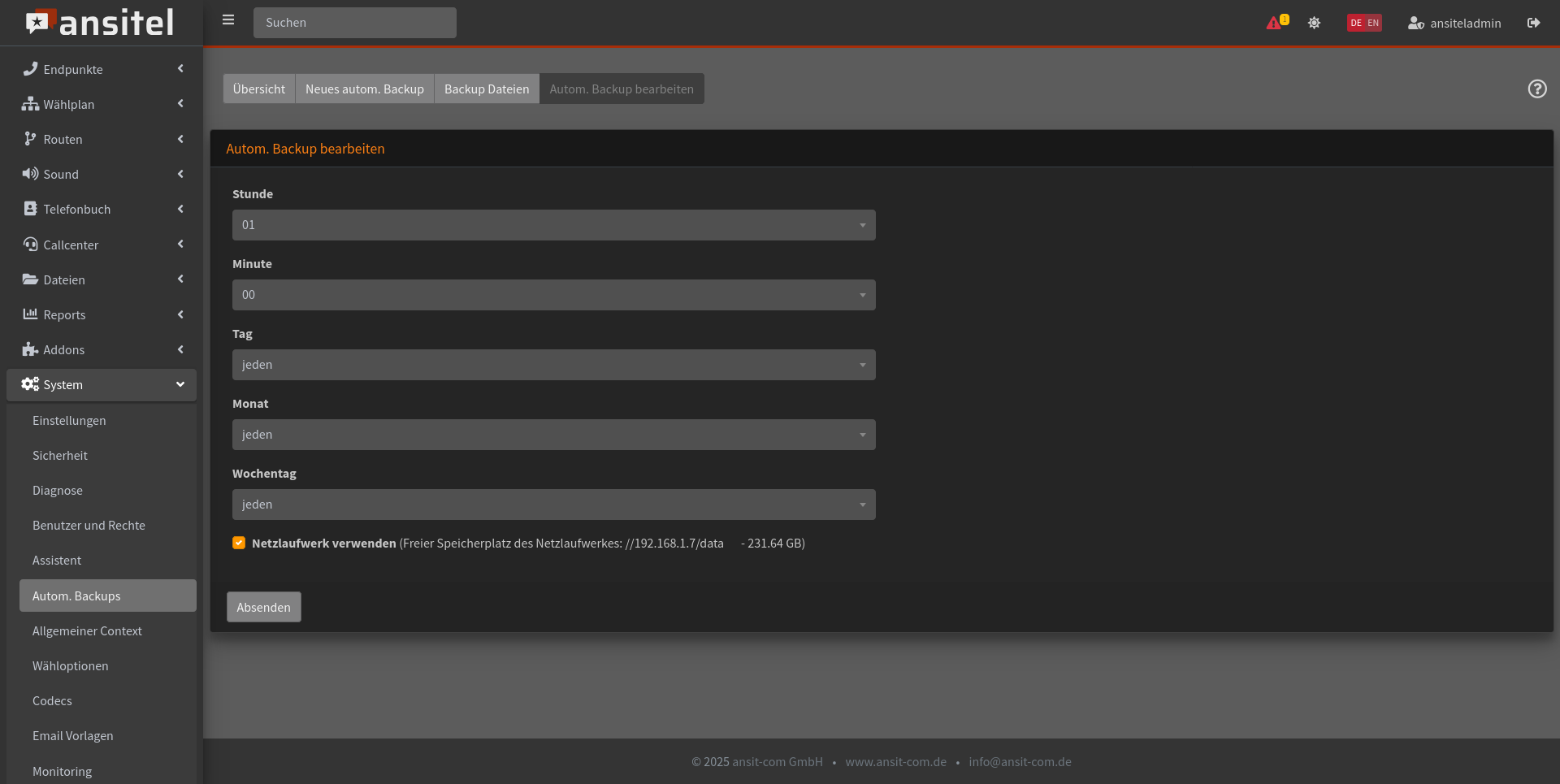Uncheck Netzlaufwerk verwenden checkbox

(x=239, y=543)
